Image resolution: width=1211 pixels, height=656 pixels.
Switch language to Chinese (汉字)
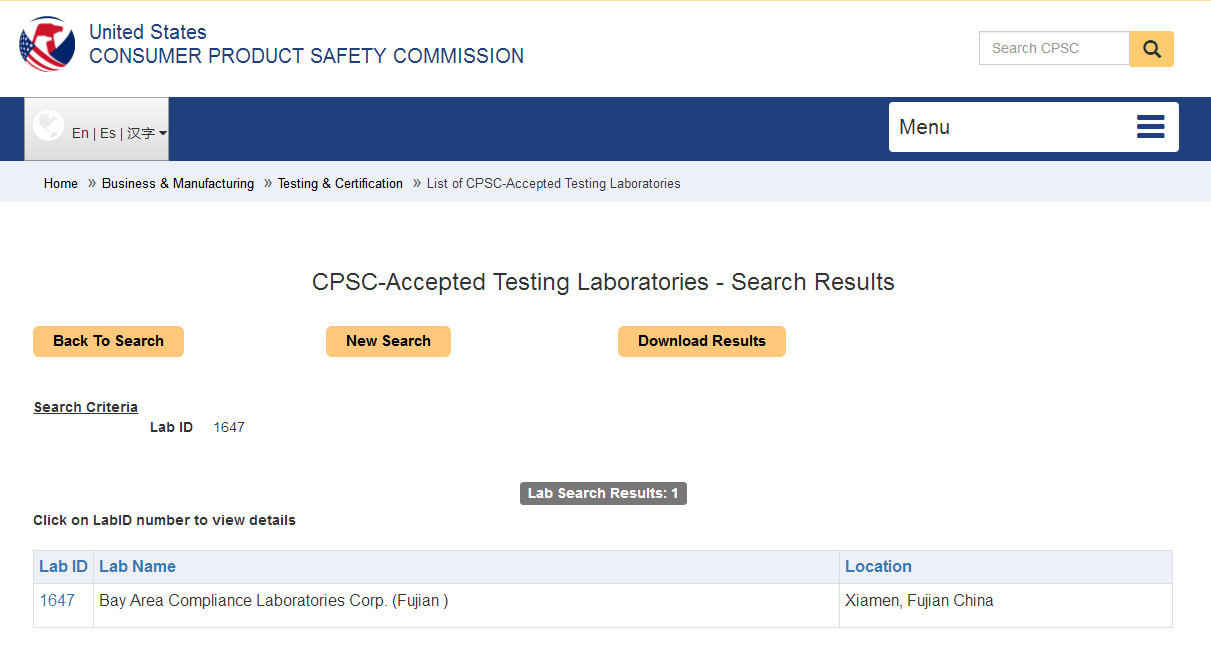click(141, 133)
